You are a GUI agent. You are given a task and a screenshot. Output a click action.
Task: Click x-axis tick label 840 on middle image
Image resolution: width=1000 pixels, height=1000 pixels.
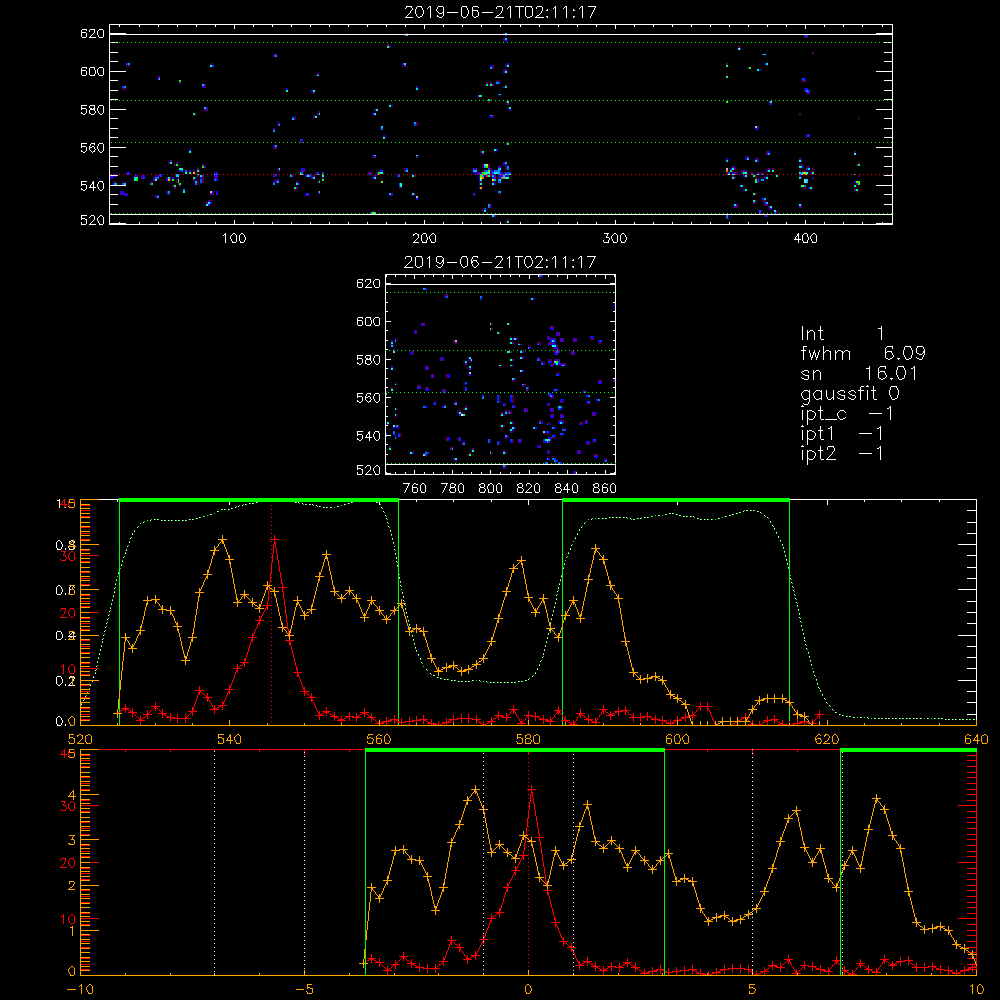point(566,489)
